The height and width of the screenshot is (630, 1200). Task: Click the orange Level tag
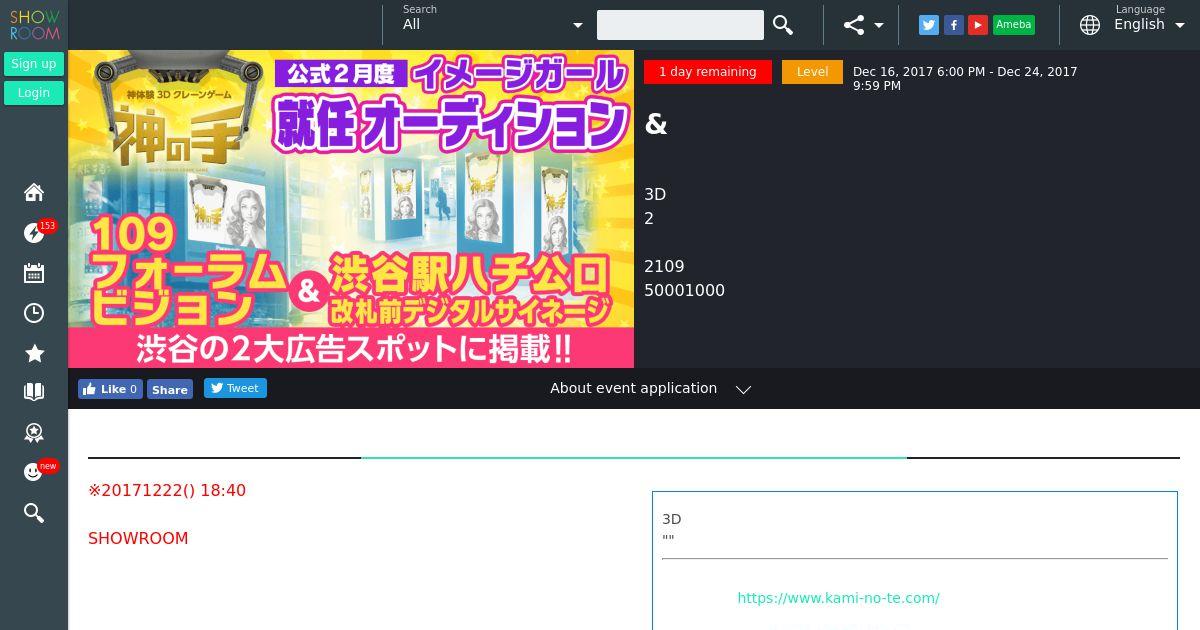click(812, 72)
